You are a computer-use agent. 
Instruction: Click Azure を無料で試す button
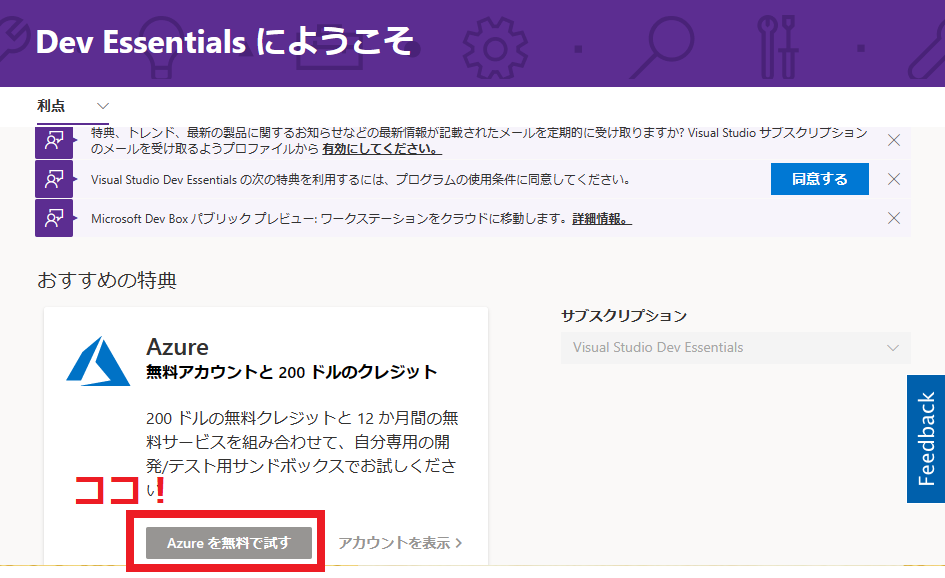click(229, 543)
